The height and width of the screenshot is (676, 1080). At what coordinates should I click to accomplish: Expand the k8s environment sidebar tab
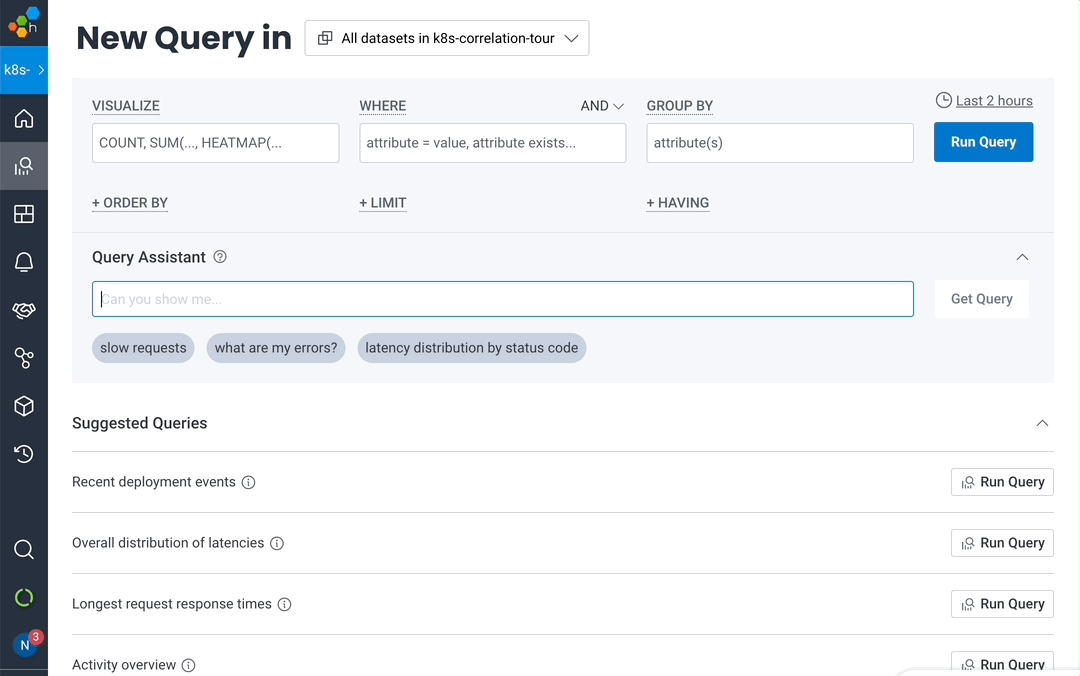tap(24, 70)
